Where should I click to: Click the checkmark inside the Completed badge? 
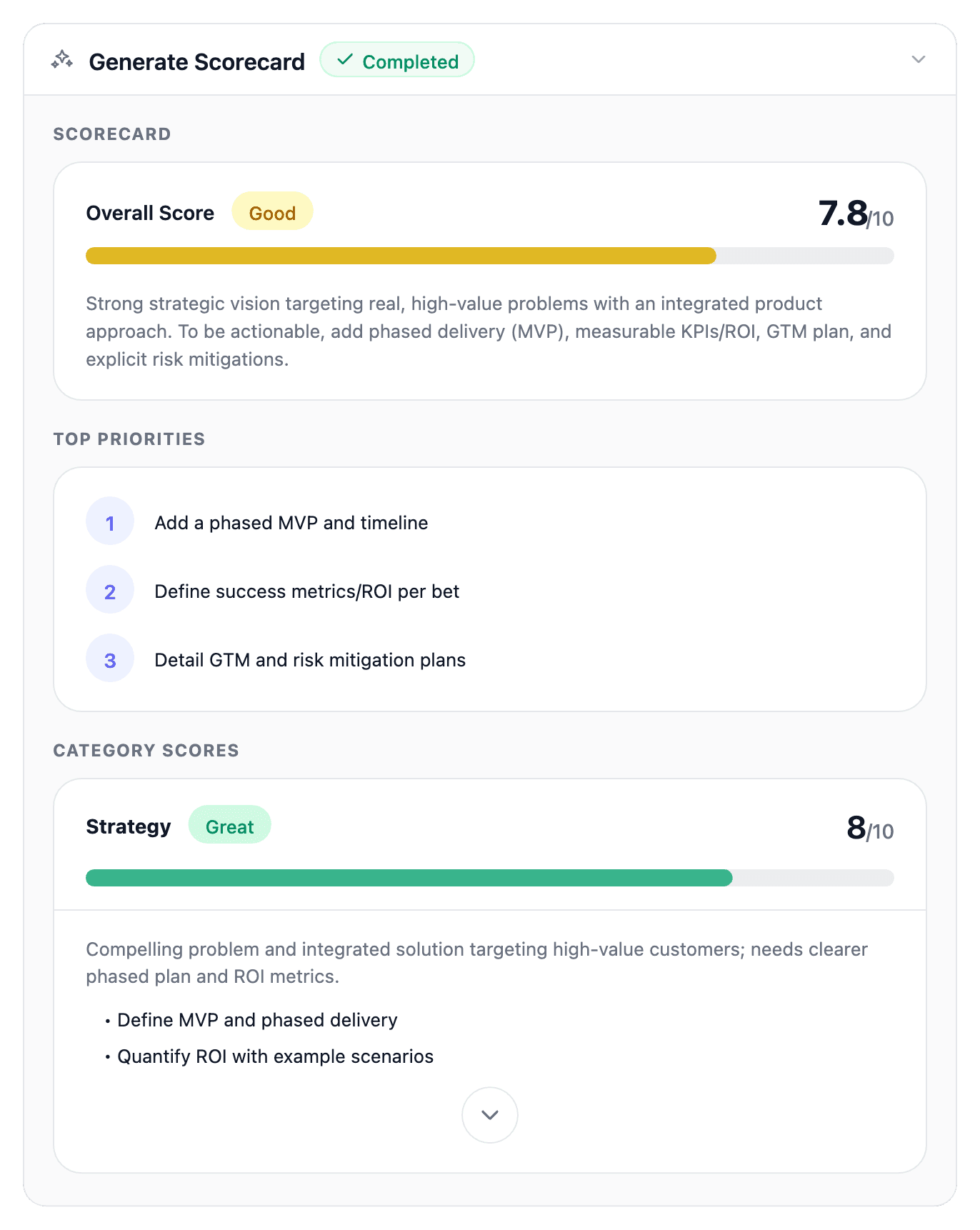click(346, 60)
